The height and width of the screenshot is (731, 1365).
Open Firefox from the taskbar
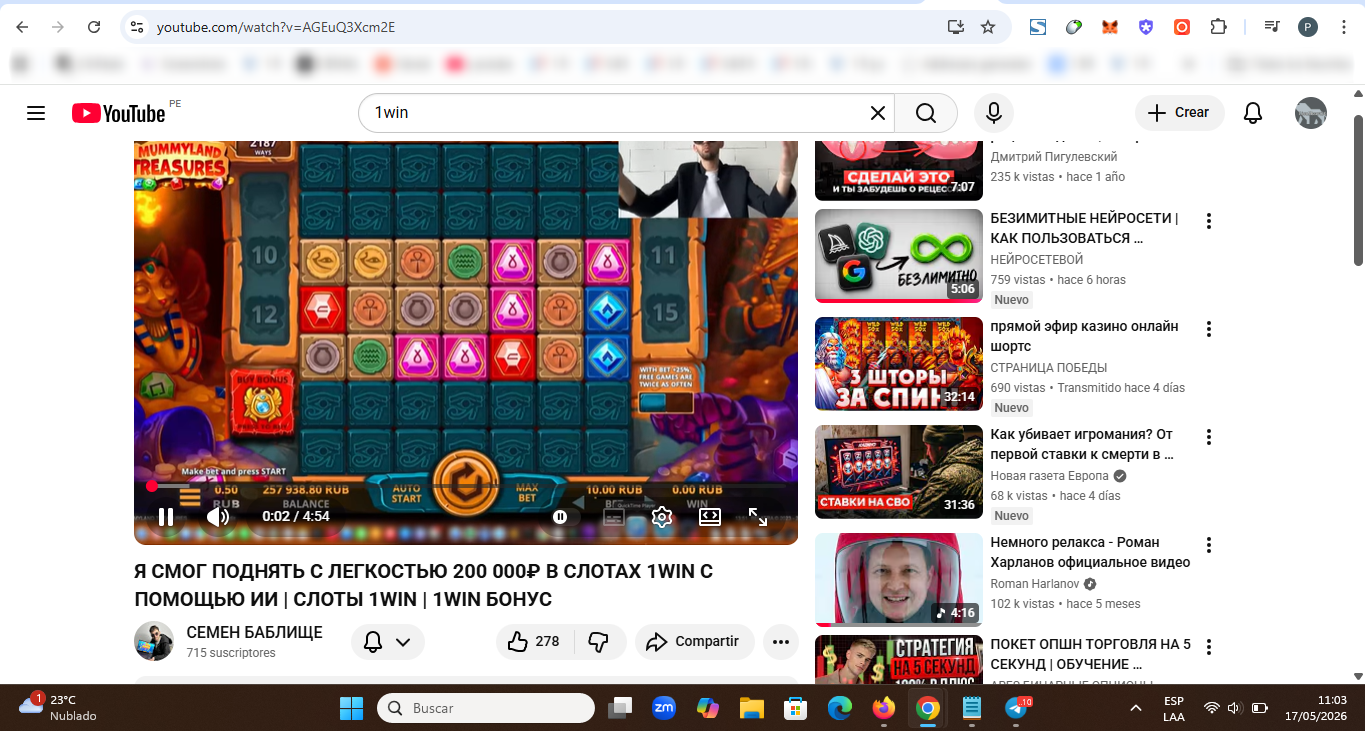(883, 708)
